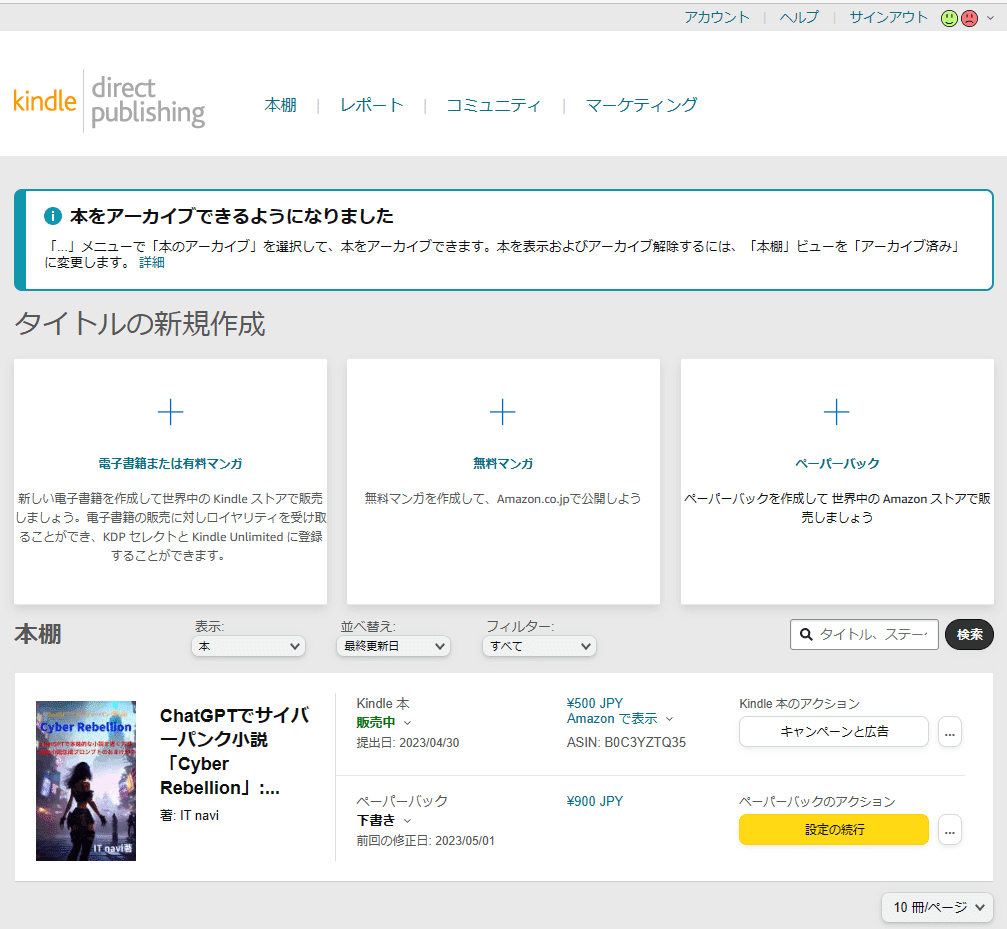
Task: Click the author text 著: IT navi
Action: (x=189, y=815)
